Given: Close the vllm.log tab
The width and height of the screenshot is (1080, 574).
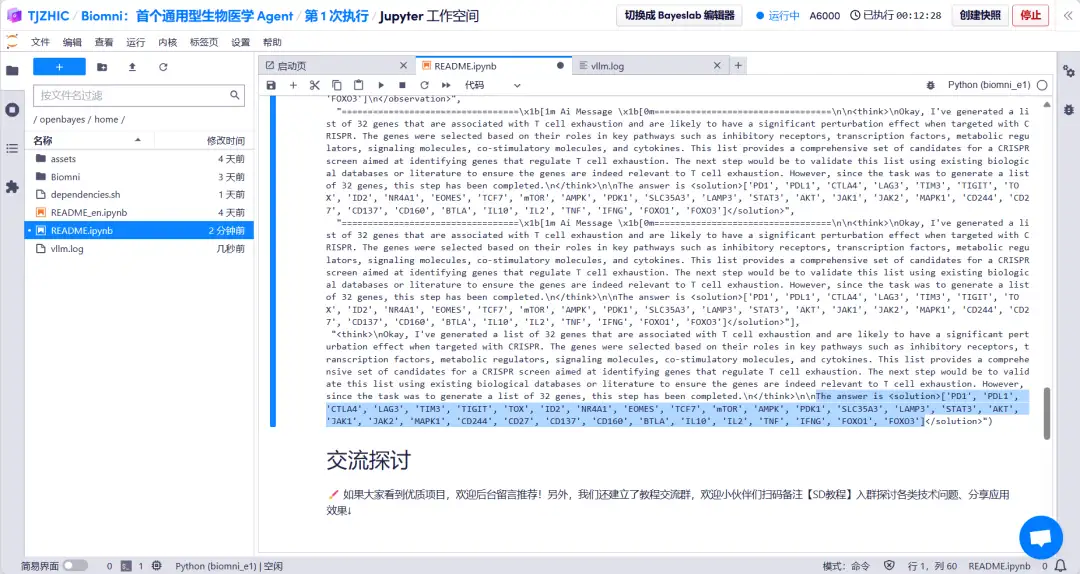Looking at the screenshot, I should click(x=717, y=65).
